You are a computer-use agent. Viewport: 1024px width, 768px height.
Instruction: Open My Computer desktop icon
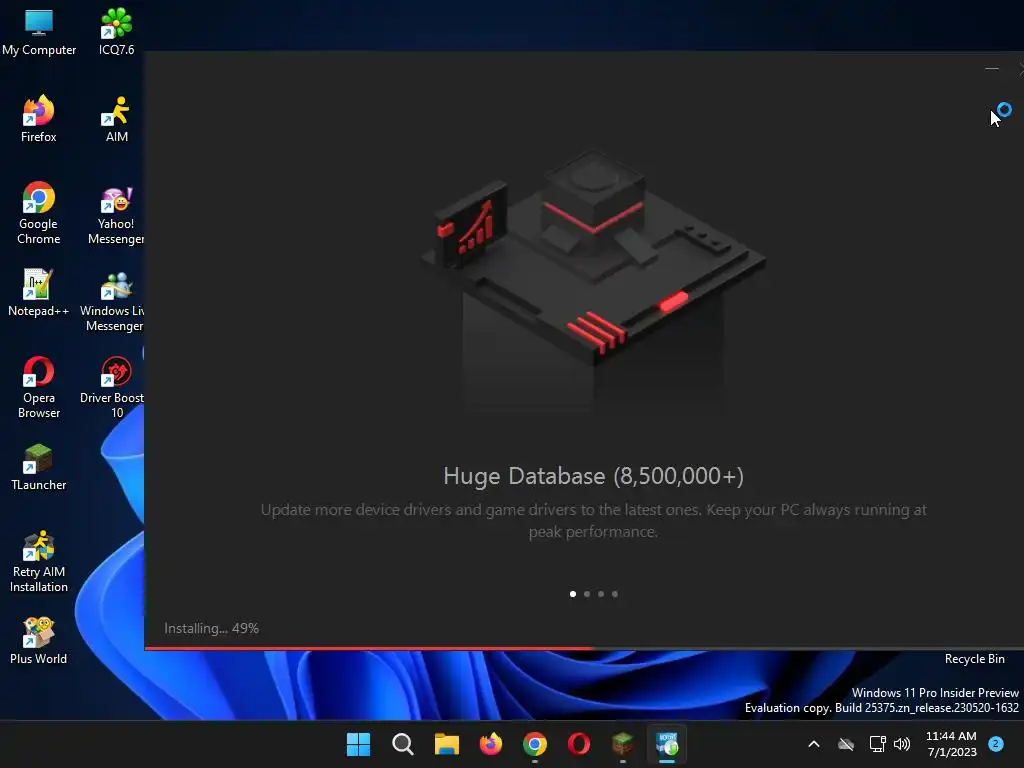click(39, 32)
